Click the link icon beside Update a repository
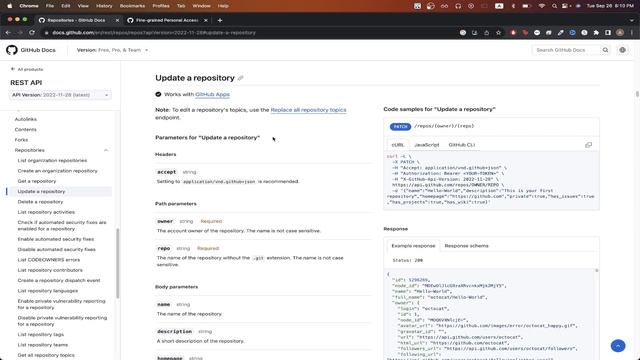This screenshot has height=360, width=640. (x=241, y=78)
